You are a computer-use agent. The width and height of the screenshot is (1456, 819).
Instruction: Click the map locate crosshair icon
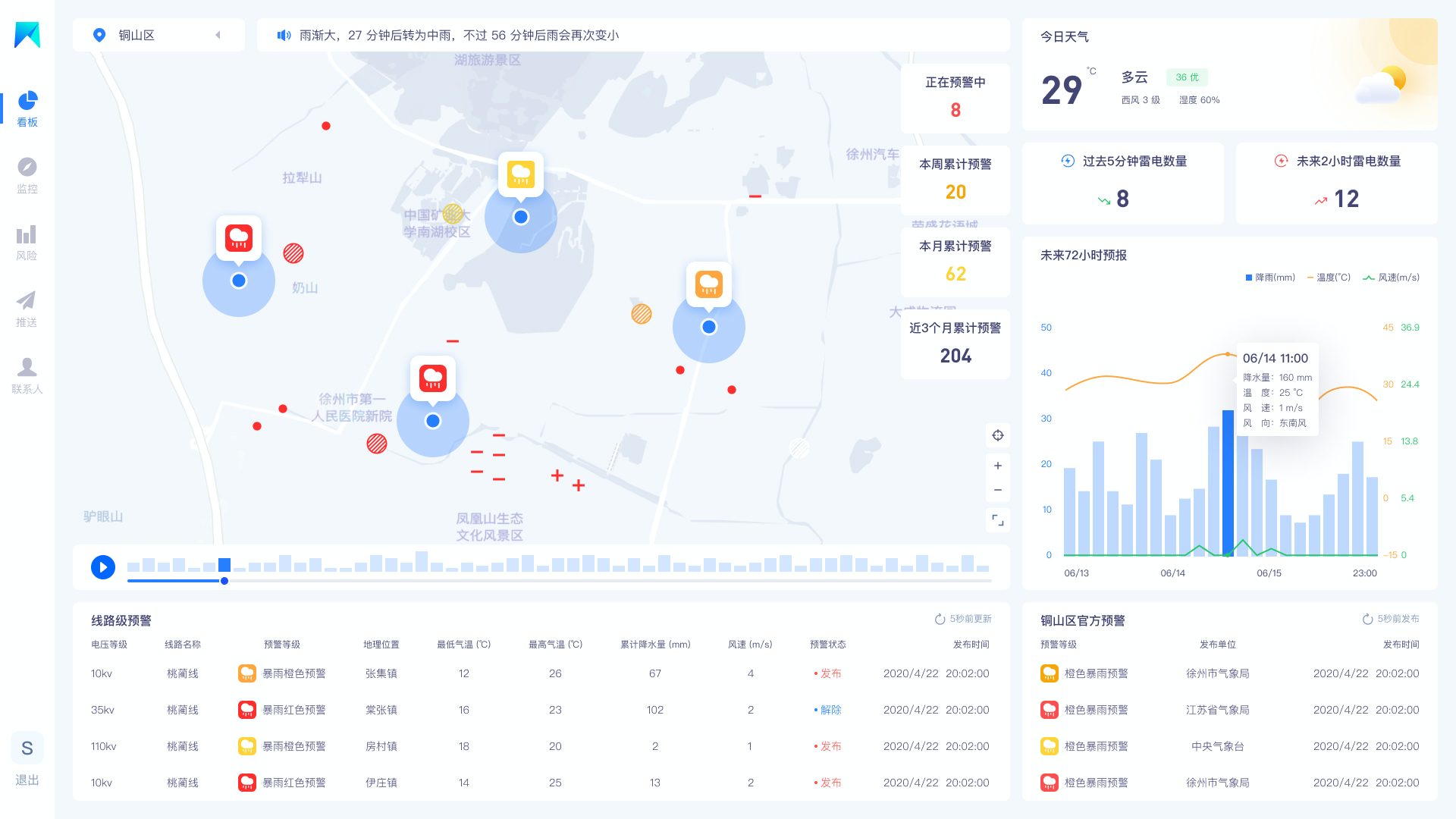pos(998,435)
